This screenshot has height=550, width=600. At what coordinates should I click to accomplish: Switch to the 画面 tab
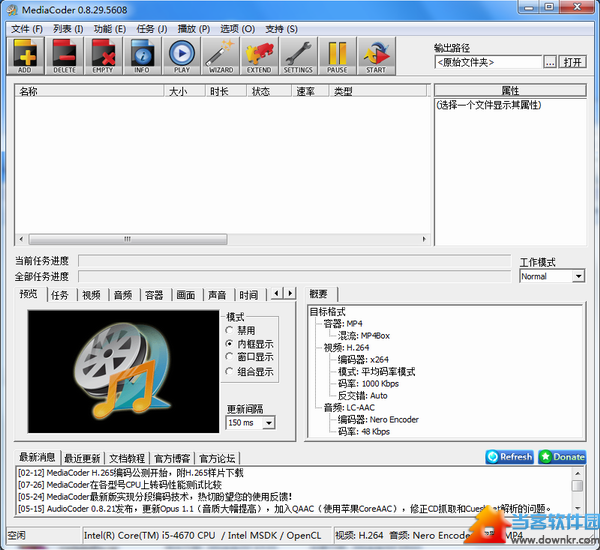[x=186, y=295]
